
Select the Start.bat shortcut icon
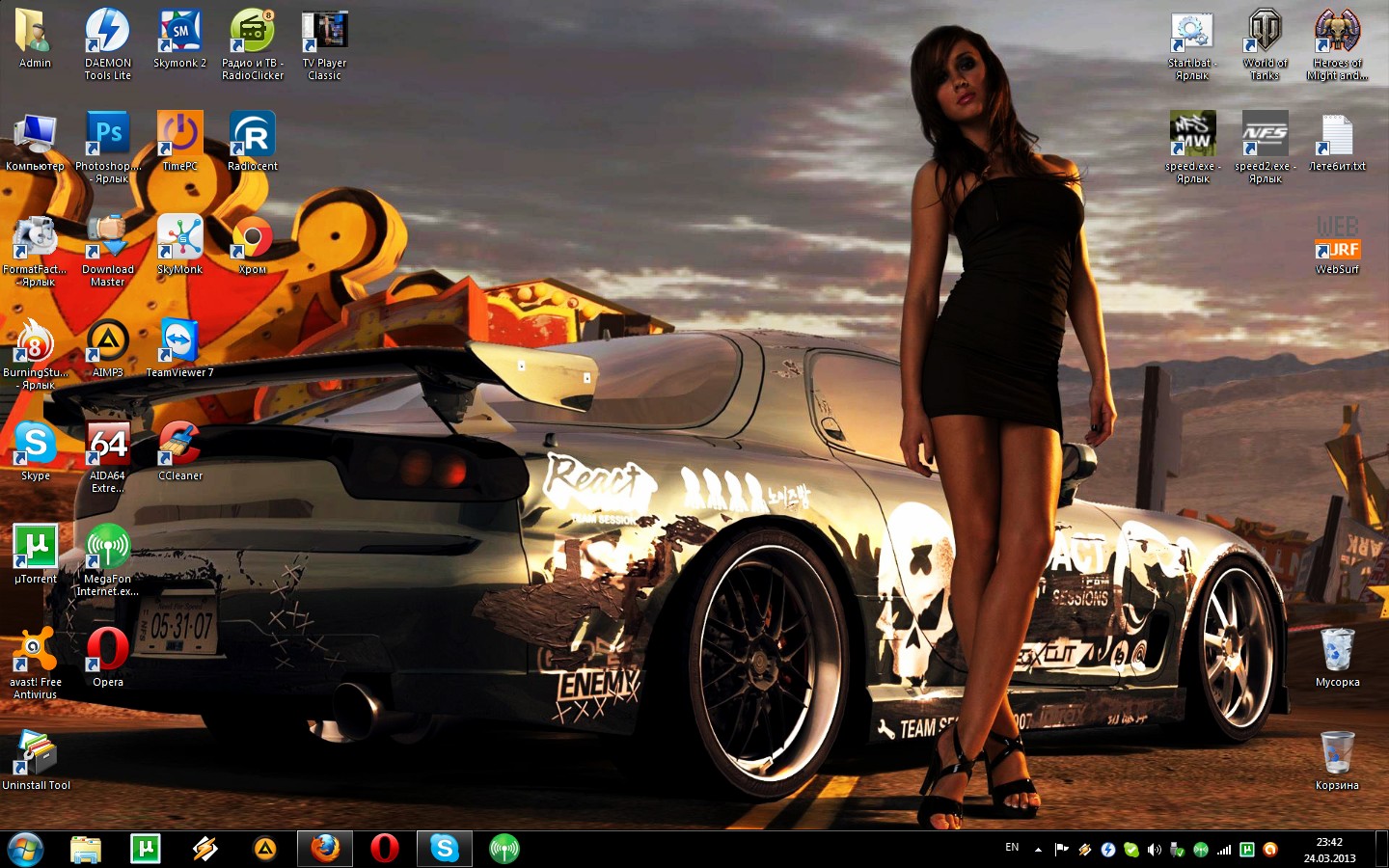(1192, 44)
